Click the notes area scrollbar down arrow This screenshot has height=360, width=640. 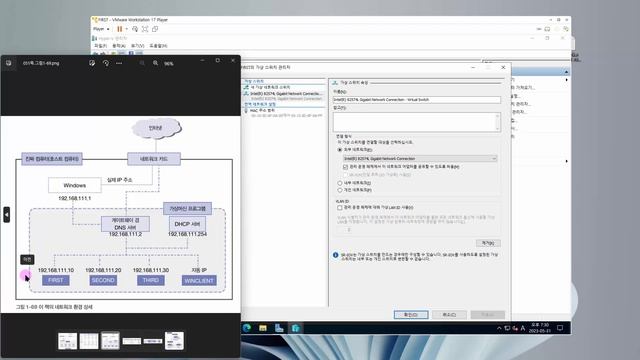(497, 129)
